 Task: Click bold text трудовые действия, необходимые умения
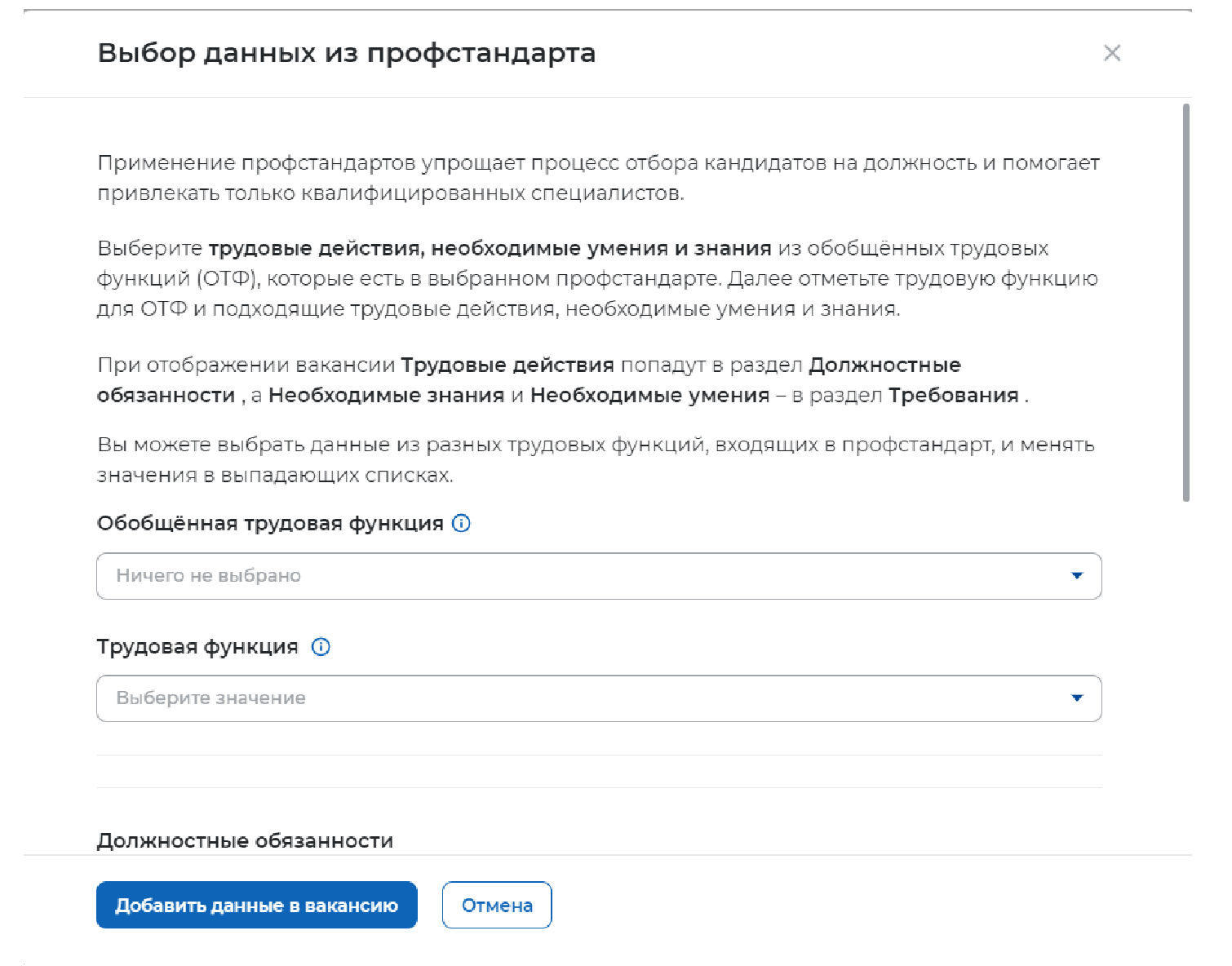click(x=490, y=248)
